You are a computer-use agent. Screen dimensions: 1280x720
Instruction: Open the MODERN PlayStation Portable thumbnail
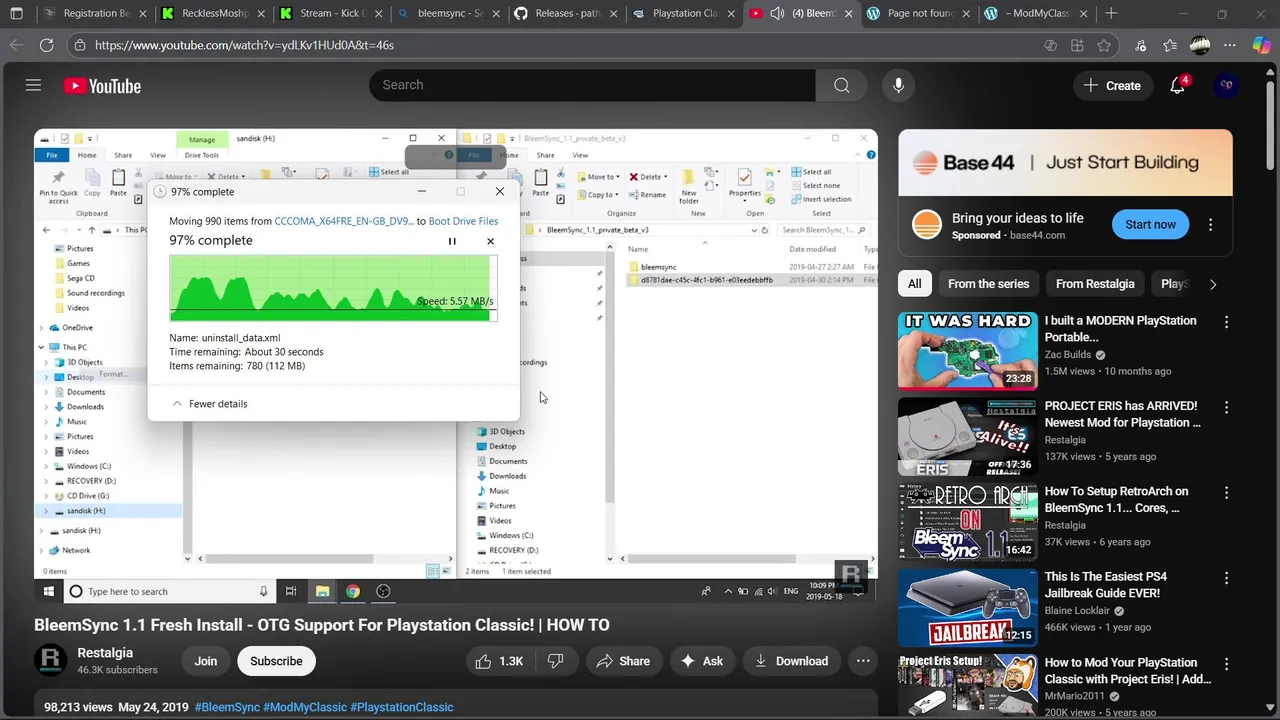(x=967, y=351)
